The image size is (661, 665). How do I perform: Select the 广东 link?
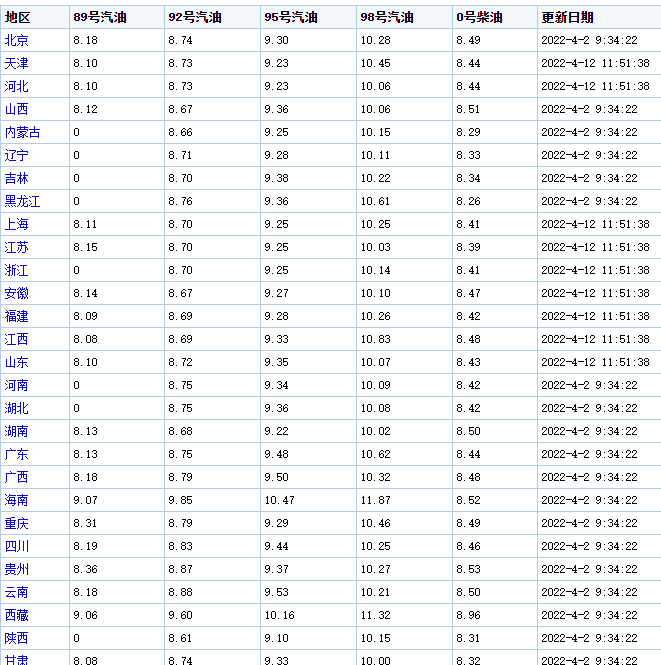coord(17,454)
